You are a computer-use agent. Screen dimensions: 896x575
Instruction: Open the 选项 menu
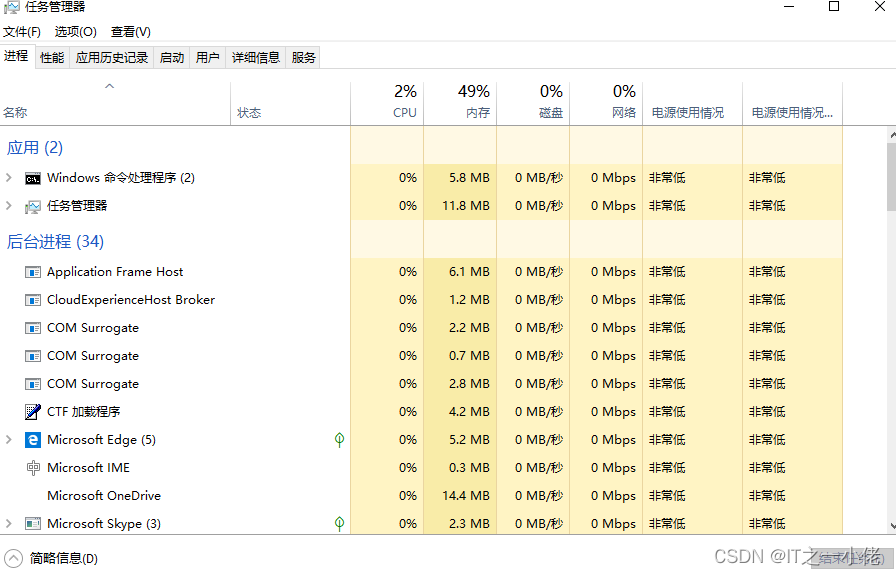[x=76, y=32]
